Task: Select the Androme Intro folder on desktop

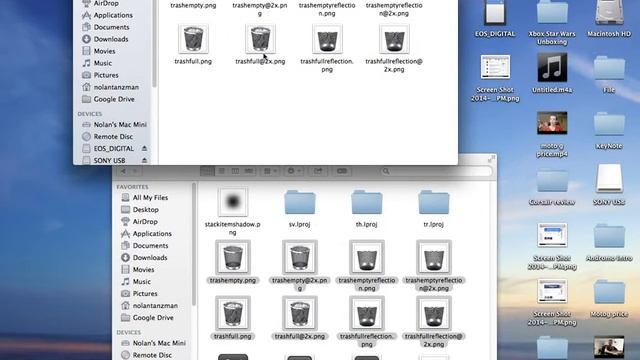Action: pyautogui.click(x=609, y=236)
